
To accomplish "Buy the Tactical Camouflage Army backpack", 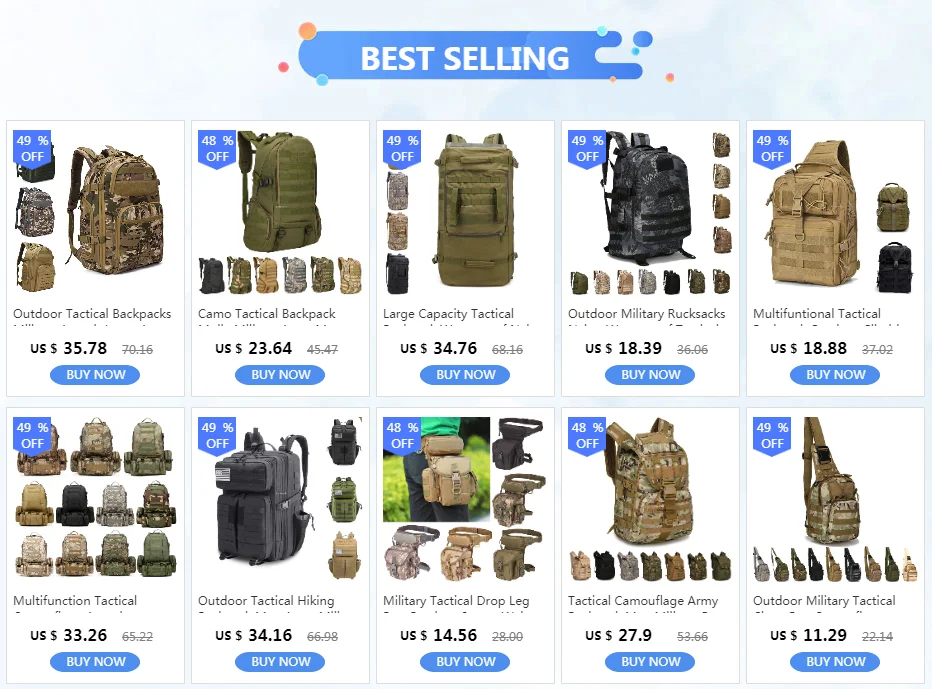I will pos(650,662).
